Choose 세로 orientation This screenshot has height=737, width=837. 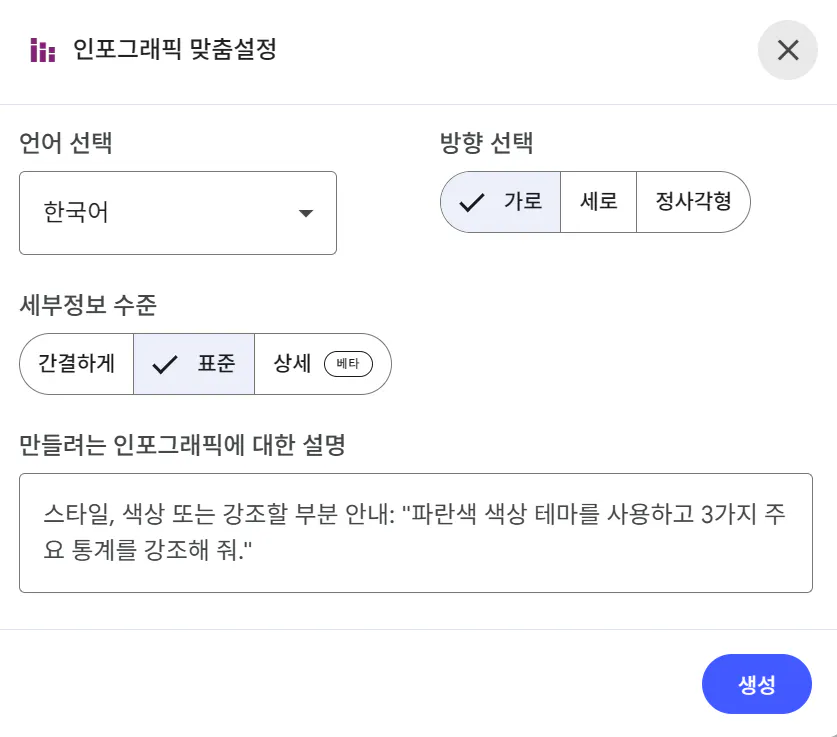click(x=598, y=201)
